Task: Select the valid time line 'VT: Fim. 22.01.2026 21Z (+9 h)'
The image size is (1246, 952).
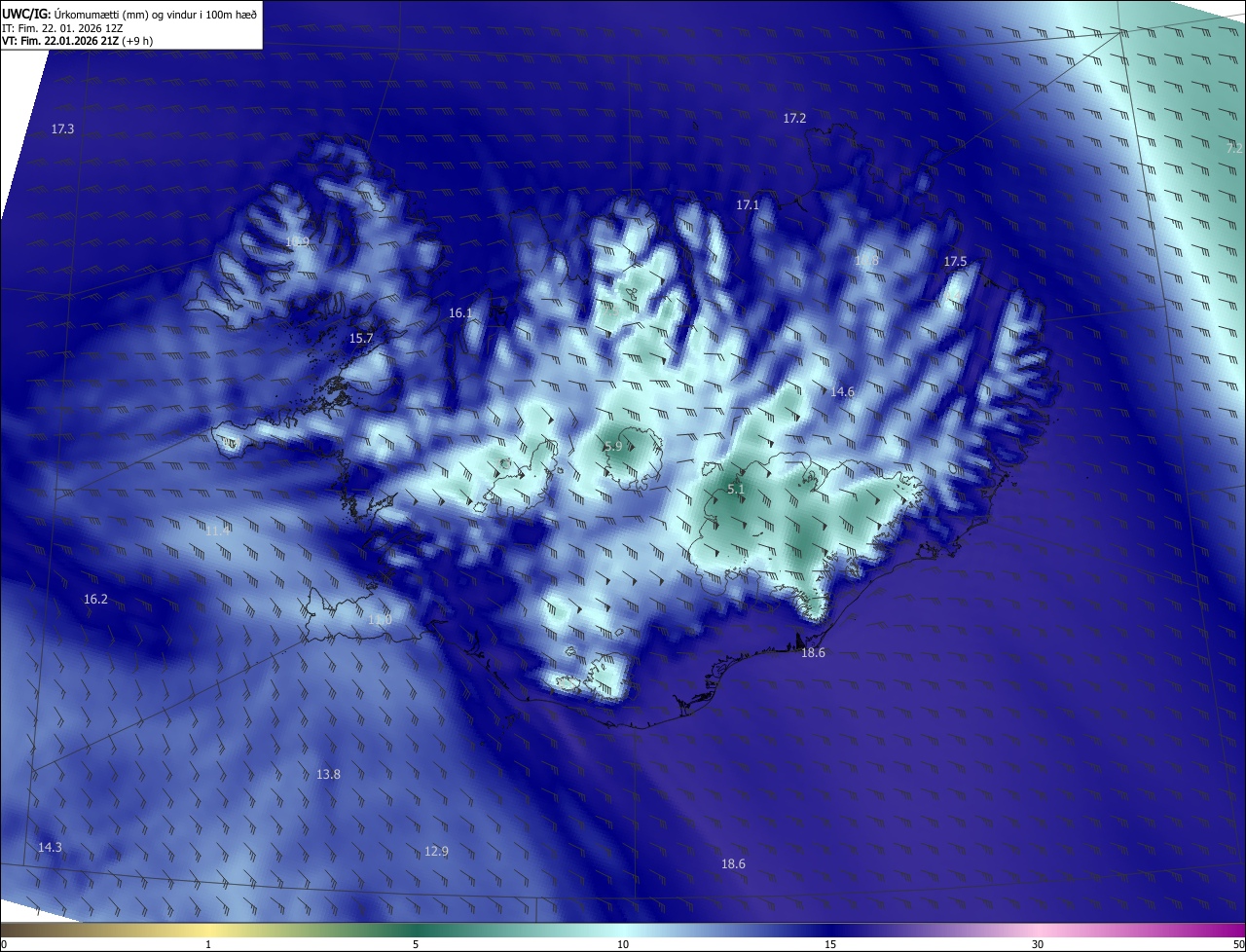Action: coord(78,40)
